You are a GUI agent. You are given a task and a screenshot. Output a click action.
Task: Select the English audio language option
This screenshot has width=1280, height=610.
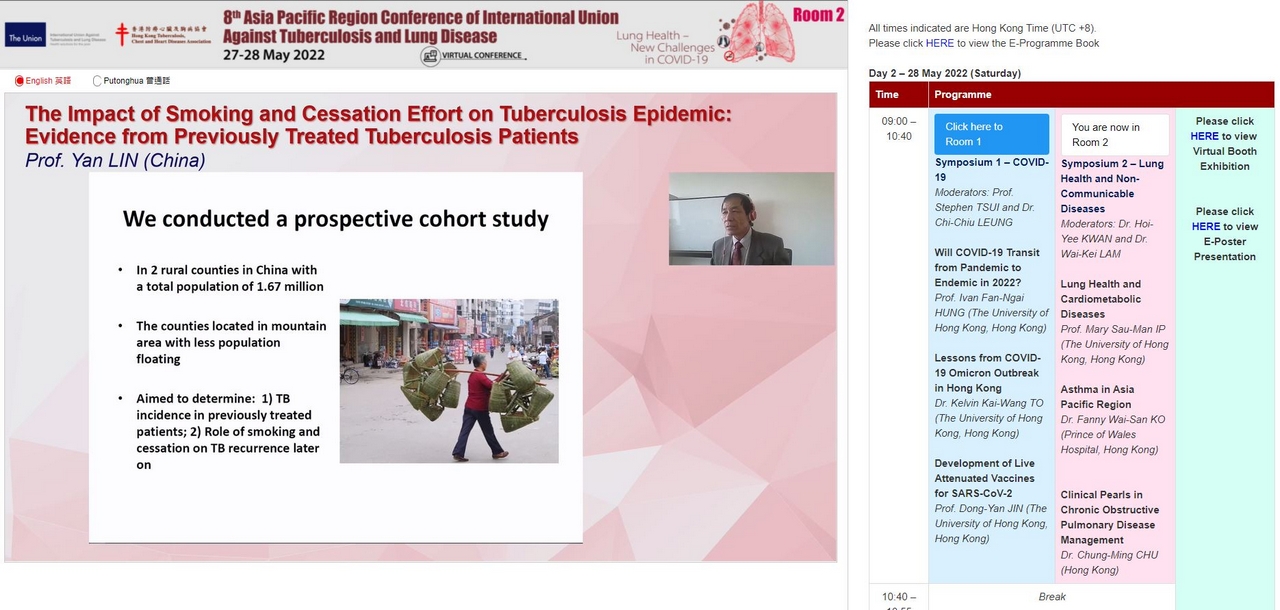coord(19,81)
